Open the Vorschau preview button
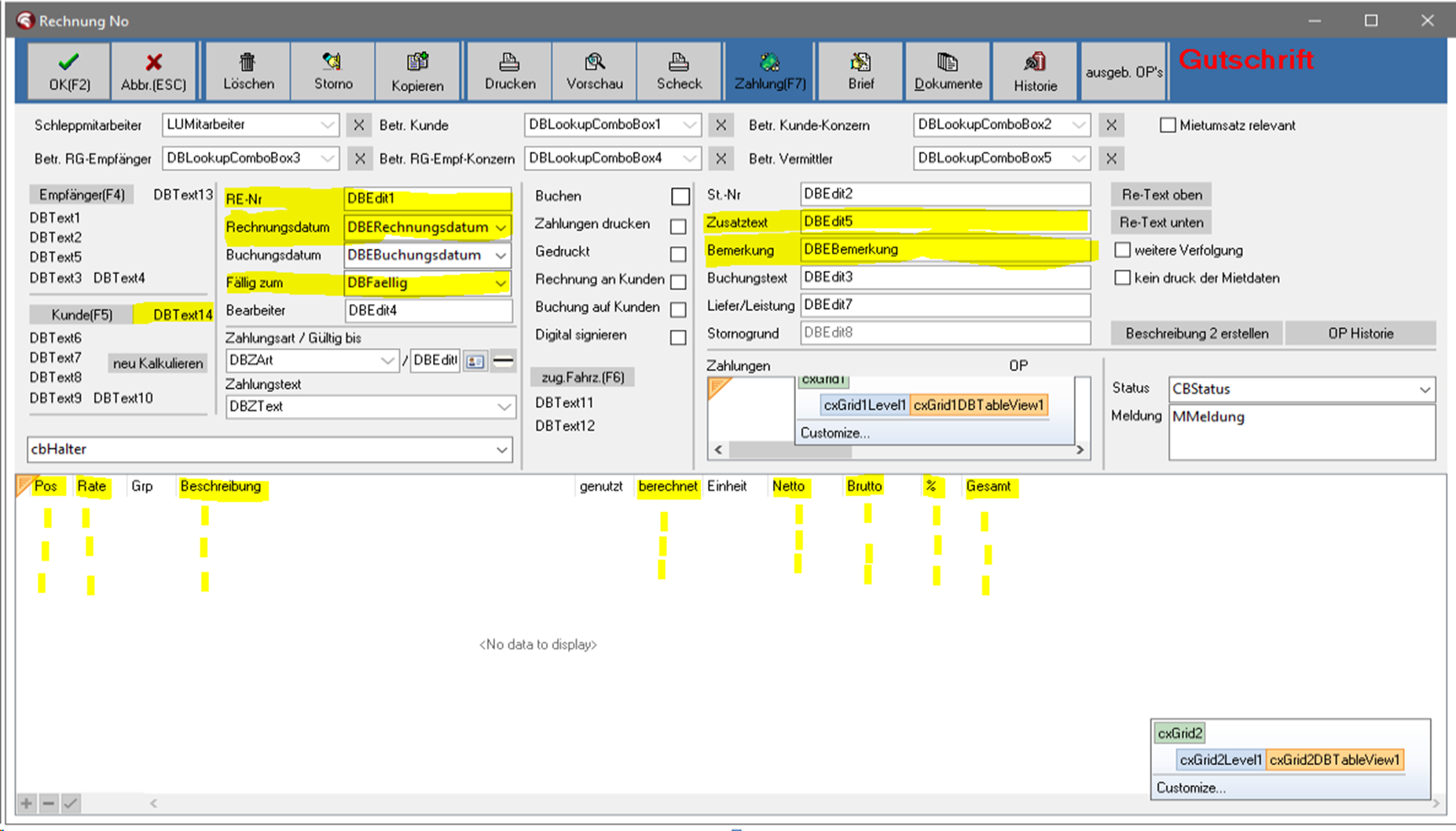The image size is (1456, 831). [x=595, y=71]
